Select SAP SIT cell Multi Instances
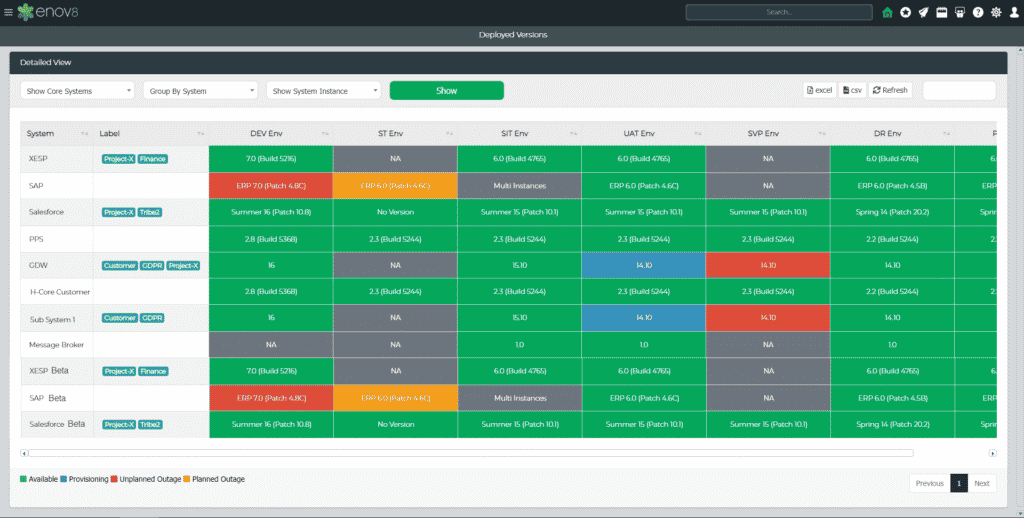This screenshot has height=518, width=1024. [519, 186]
